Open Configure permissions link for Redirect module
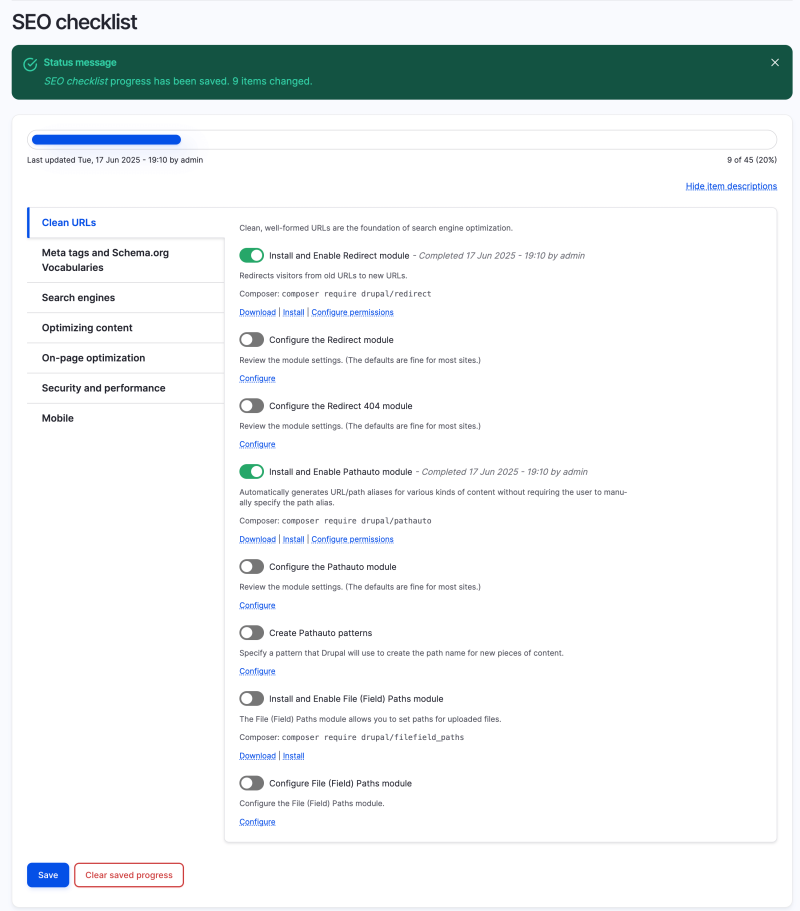800x911 pixels. [x=352, y=313]
